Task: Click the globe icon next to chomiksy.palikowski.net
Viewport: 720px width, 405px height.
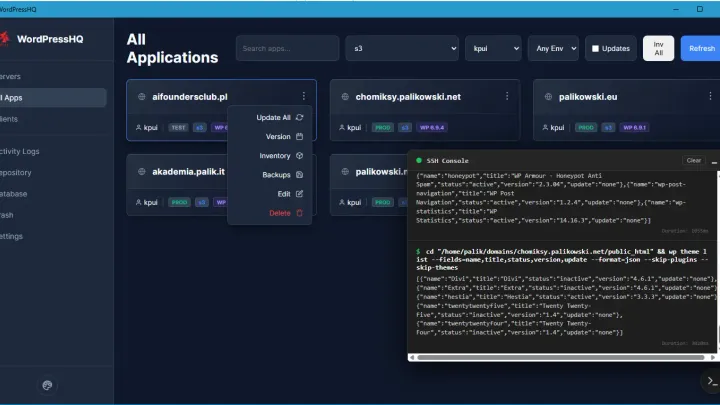Action: tap(345, 97)
